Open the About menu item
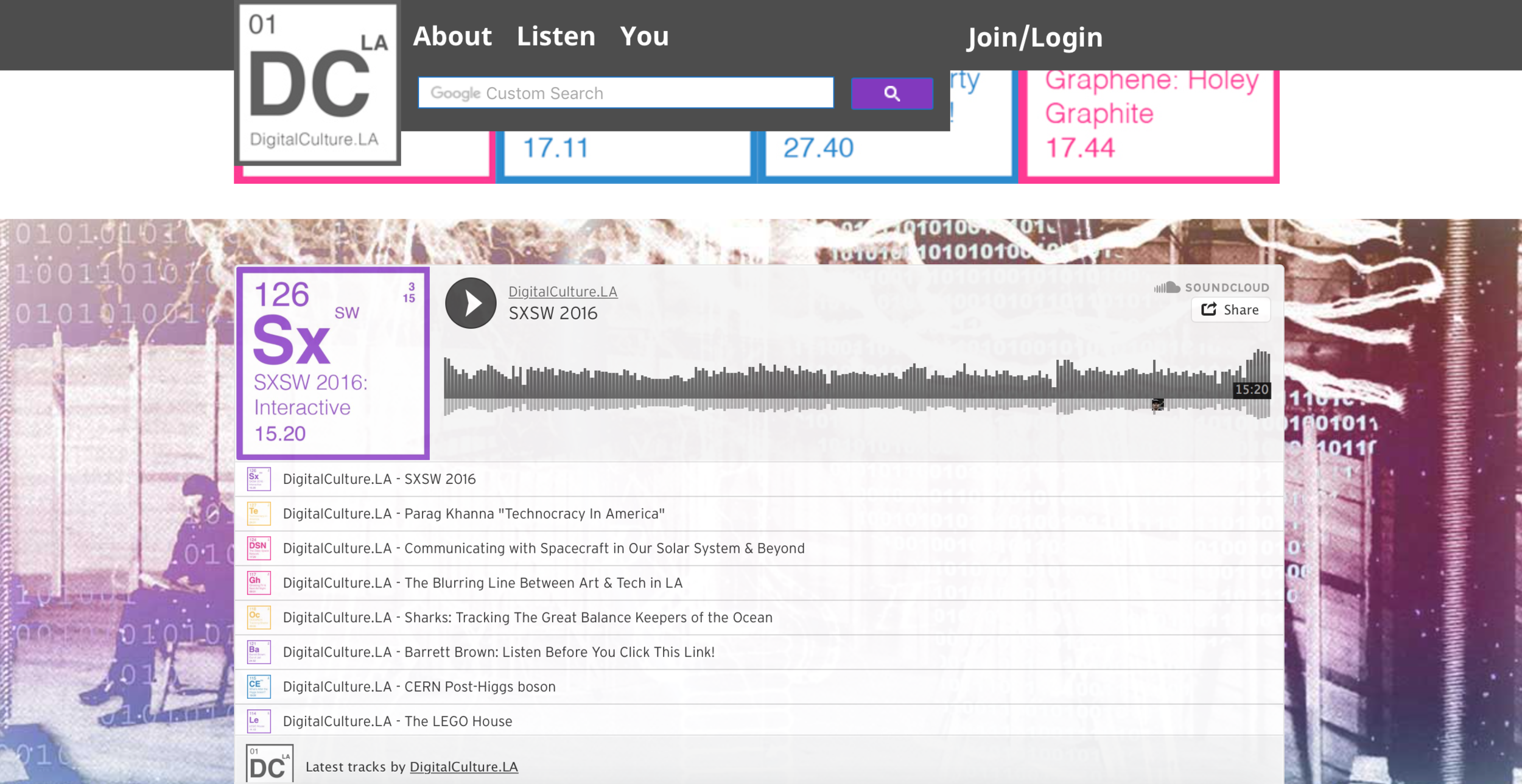 pos(453,36)
